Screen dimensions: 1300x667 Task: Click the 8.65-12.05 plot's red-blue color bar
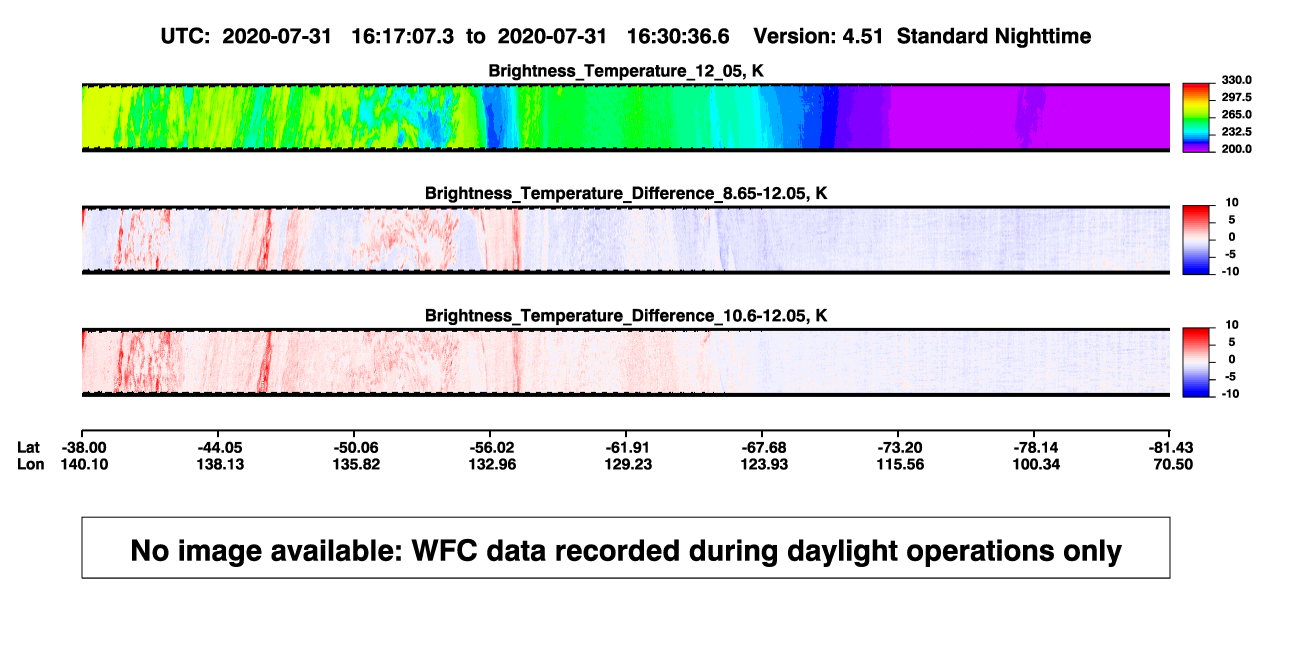pyautogui.click(x=1197, y=240)
